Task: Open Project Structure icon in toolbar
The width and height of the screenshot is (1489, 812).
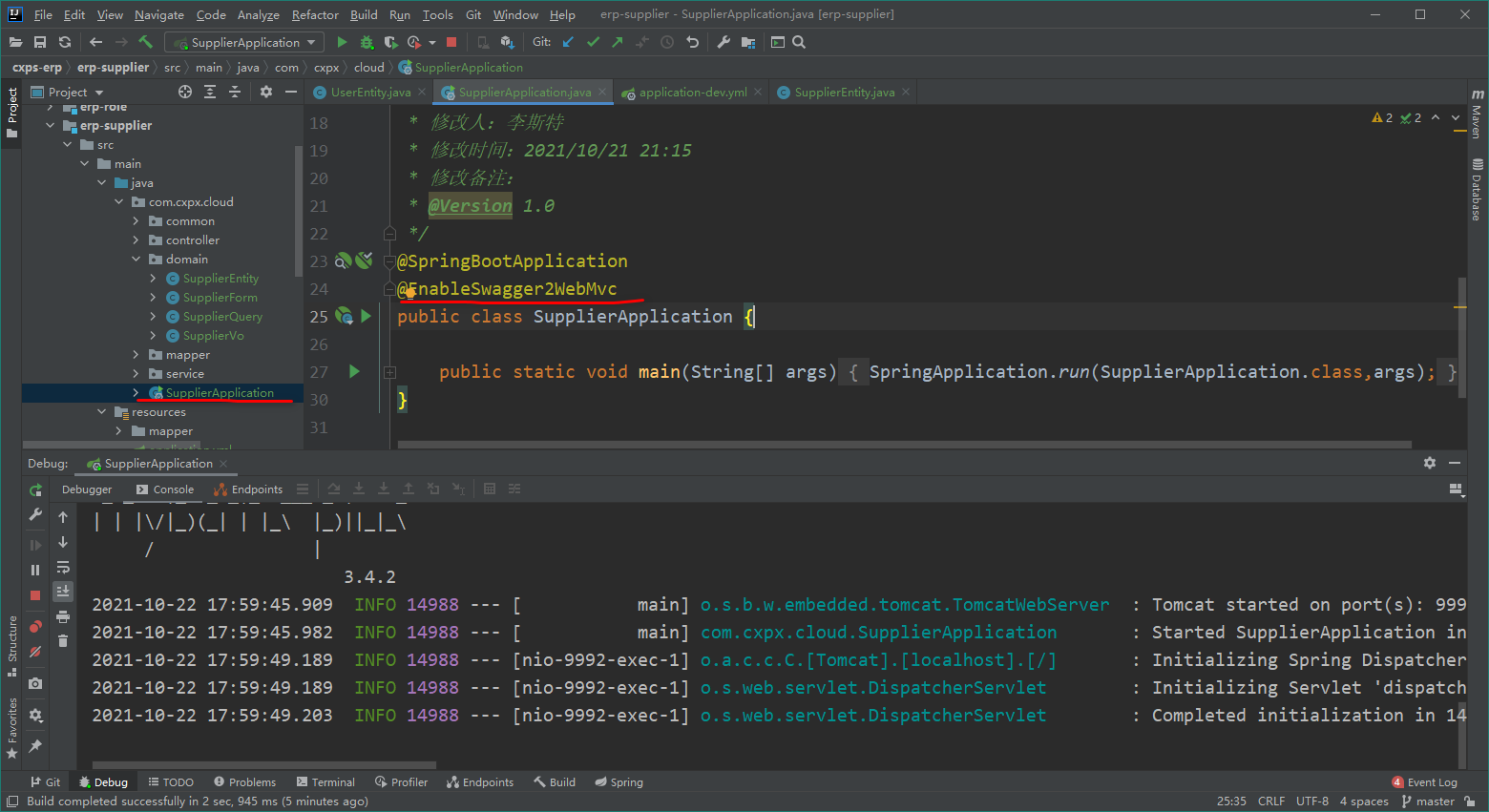Action: tap(748, 42)
